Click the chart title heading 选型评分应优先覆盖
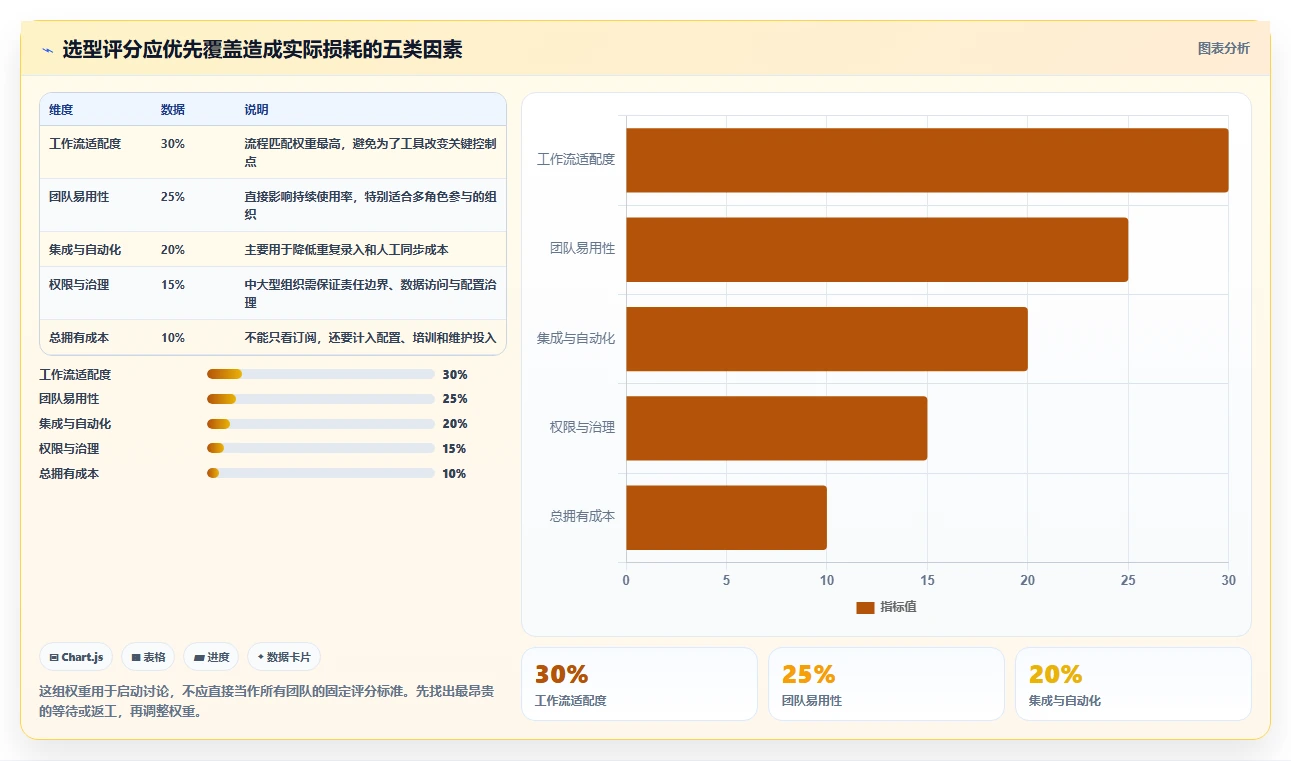This screenshot has height=761, width=1291. click(262, 50)
